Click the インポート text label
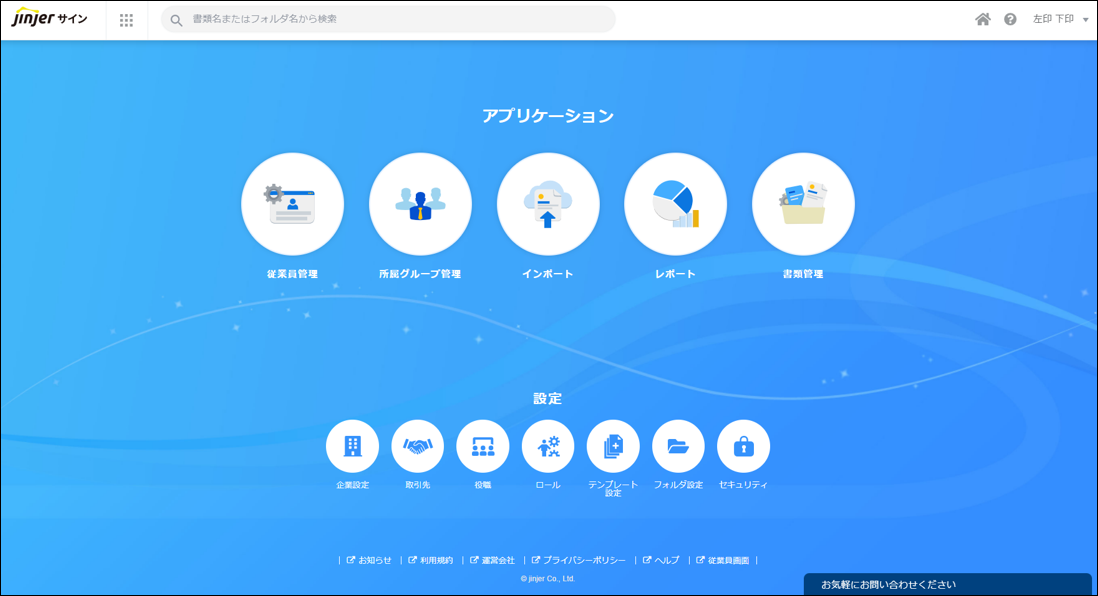1098x596 pixels. [x=548, y=274]
